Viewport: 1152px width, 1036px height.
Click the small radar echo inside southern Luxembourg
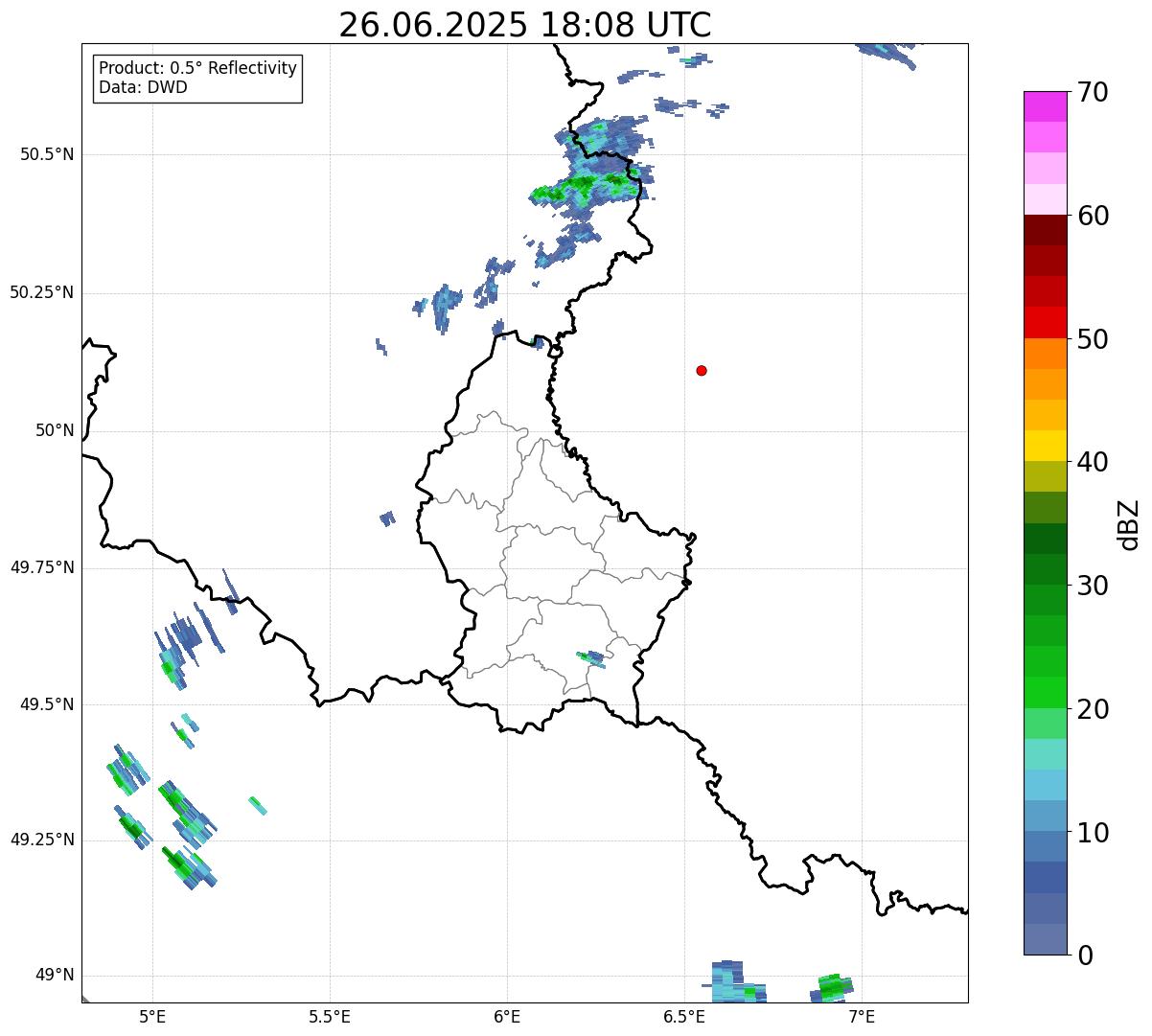pyautogui.click(x=591, y=658)
